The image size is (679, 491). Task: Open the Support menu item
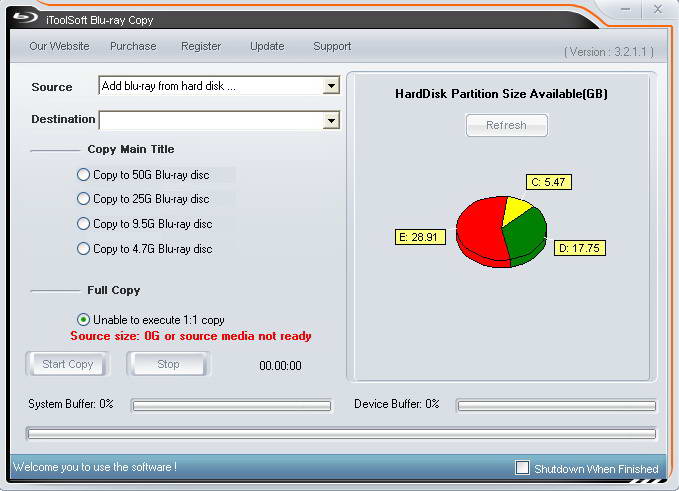[x=332, y=46]
